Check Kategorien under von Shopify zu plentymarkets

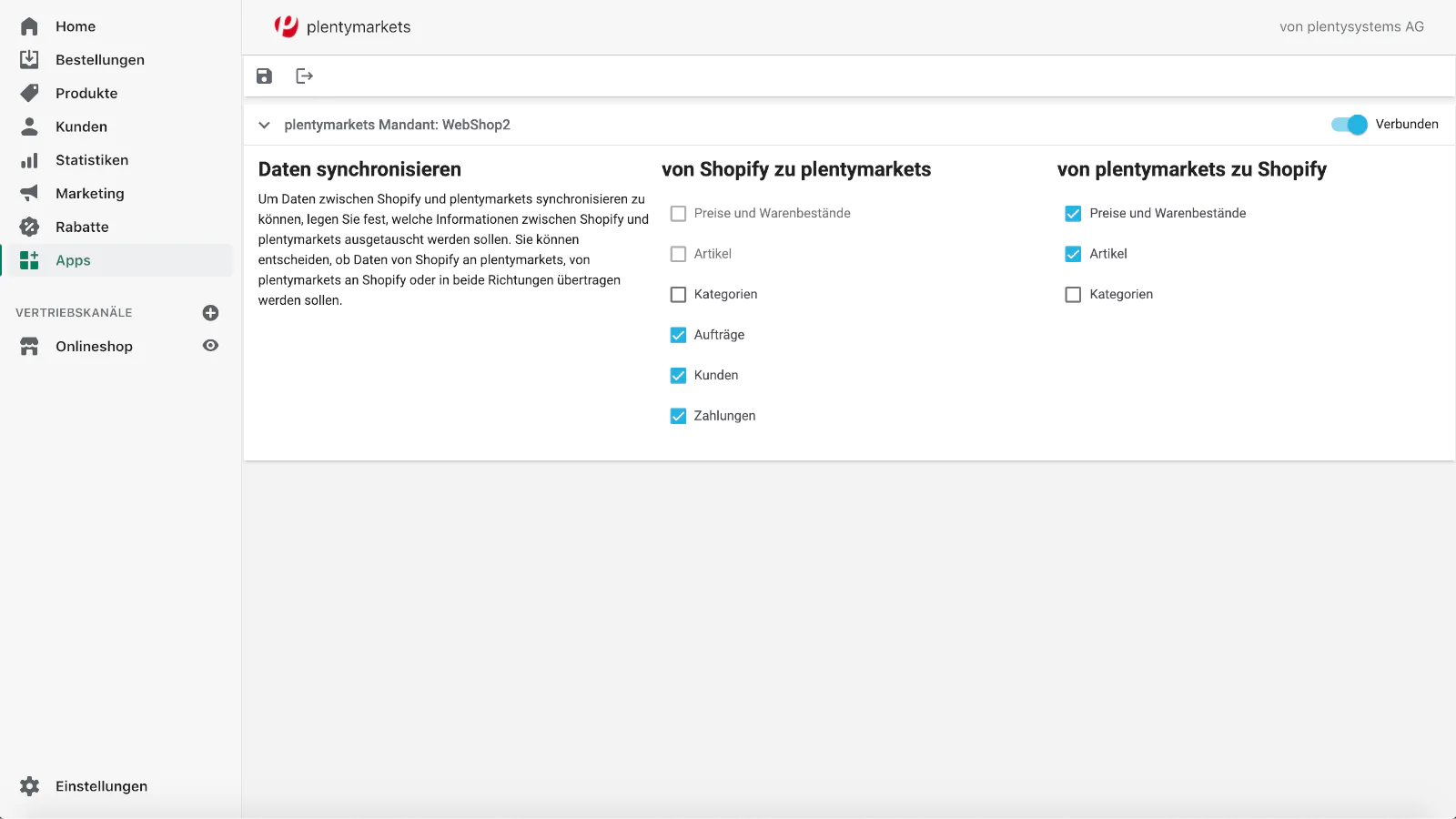[678, 295]
